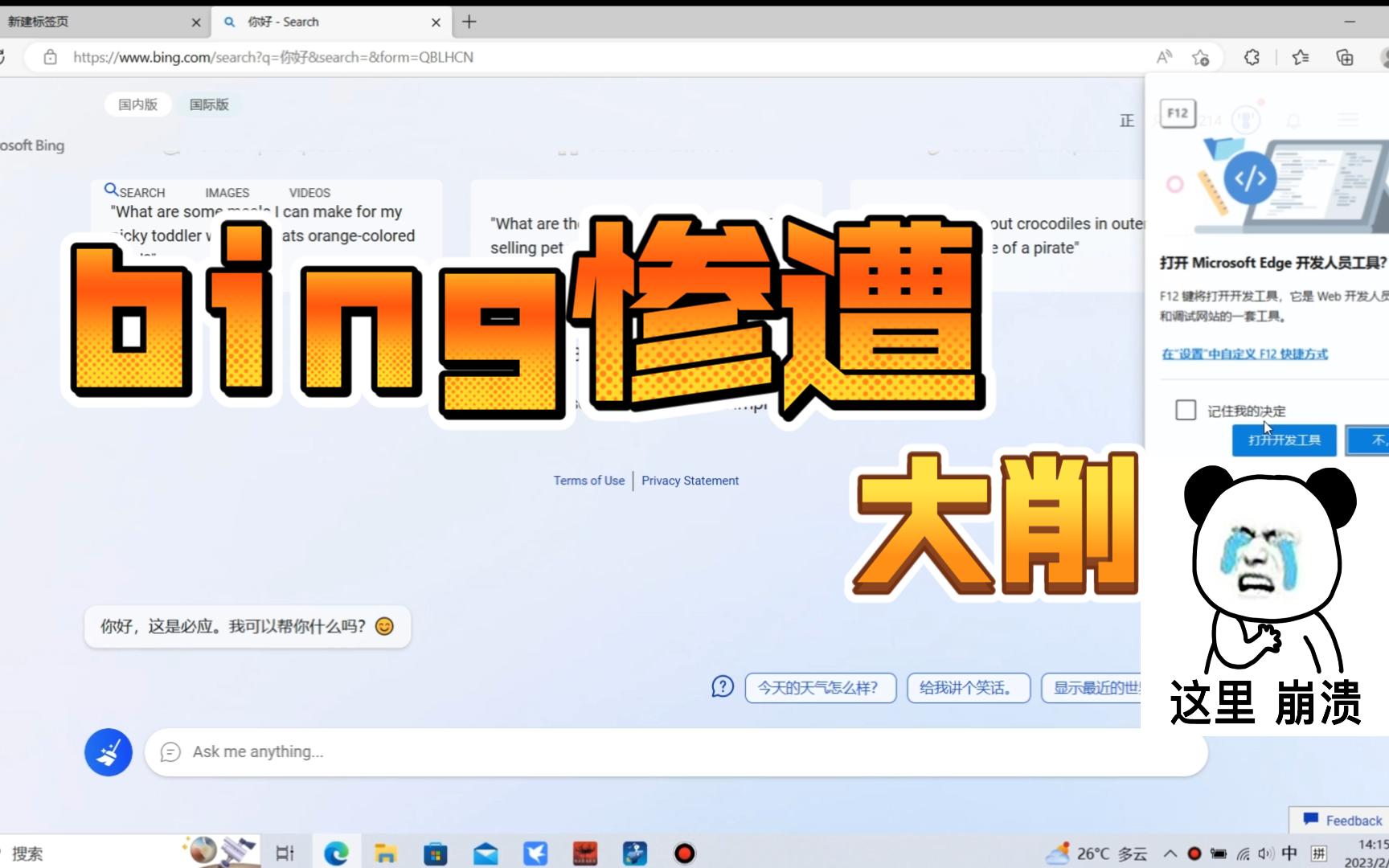Image resolution: width=1389 pixels, height=868 pixels.
Task: Click the 打开开发工具 button
Action: (1284, 440)
